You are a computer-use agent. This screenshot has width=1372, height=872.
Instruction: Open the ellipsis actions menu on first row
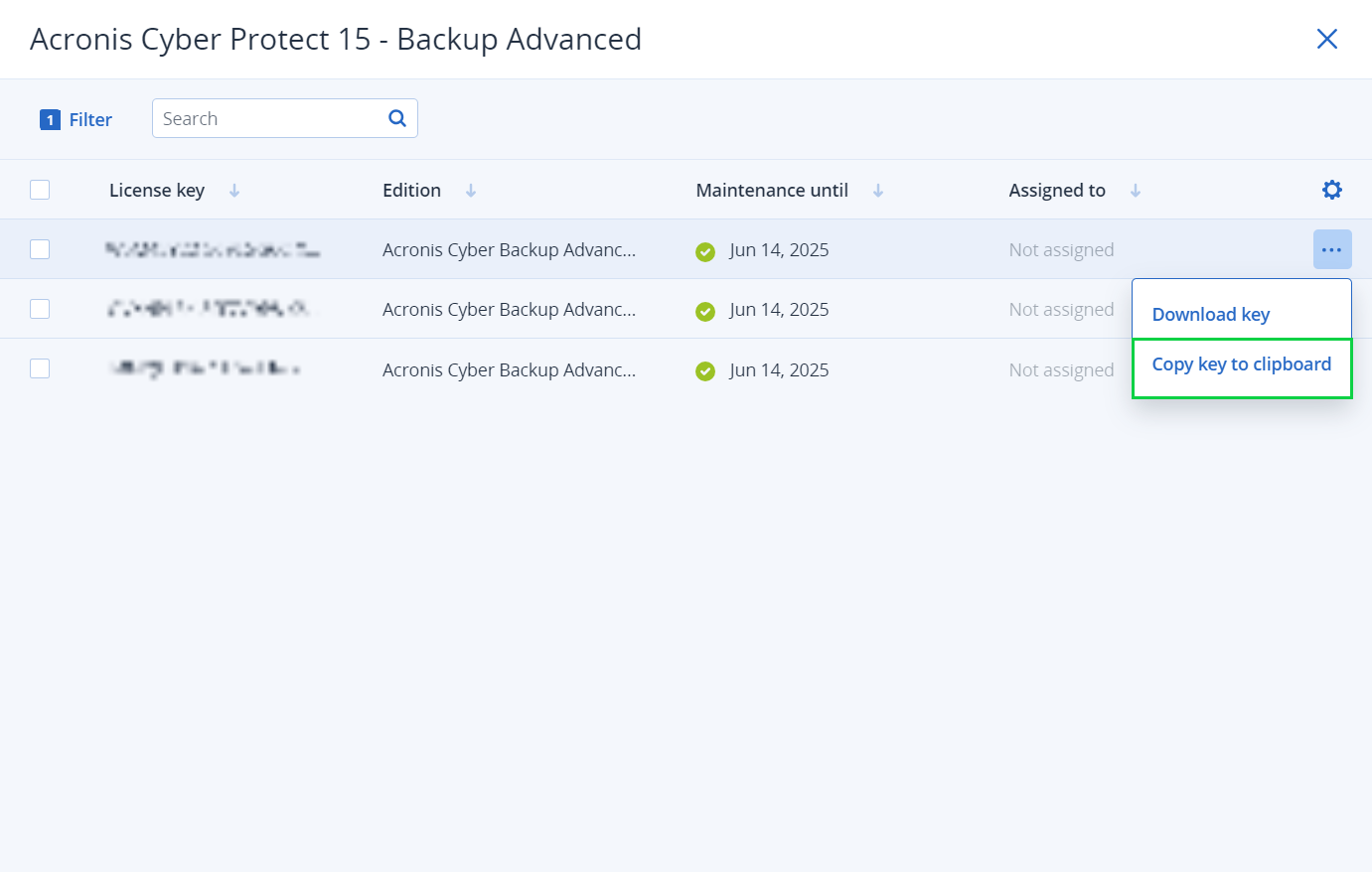tap(1332, 249)
